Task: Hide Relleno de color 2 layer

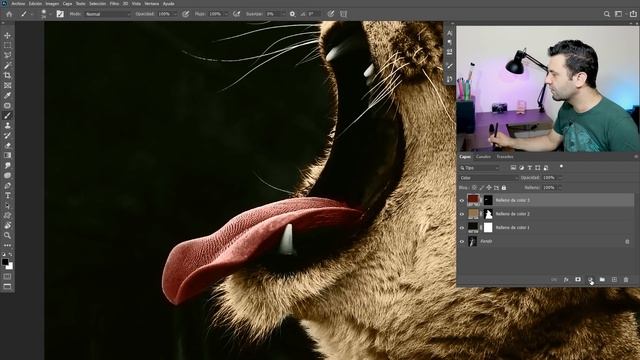Action: pos(462,214)
